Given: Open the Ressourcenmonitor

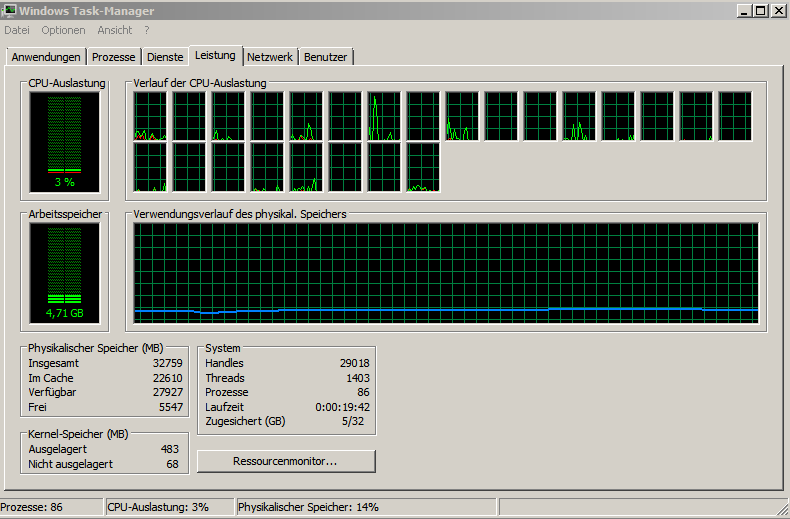Looking at the screenshot, I should click(286, 461).
